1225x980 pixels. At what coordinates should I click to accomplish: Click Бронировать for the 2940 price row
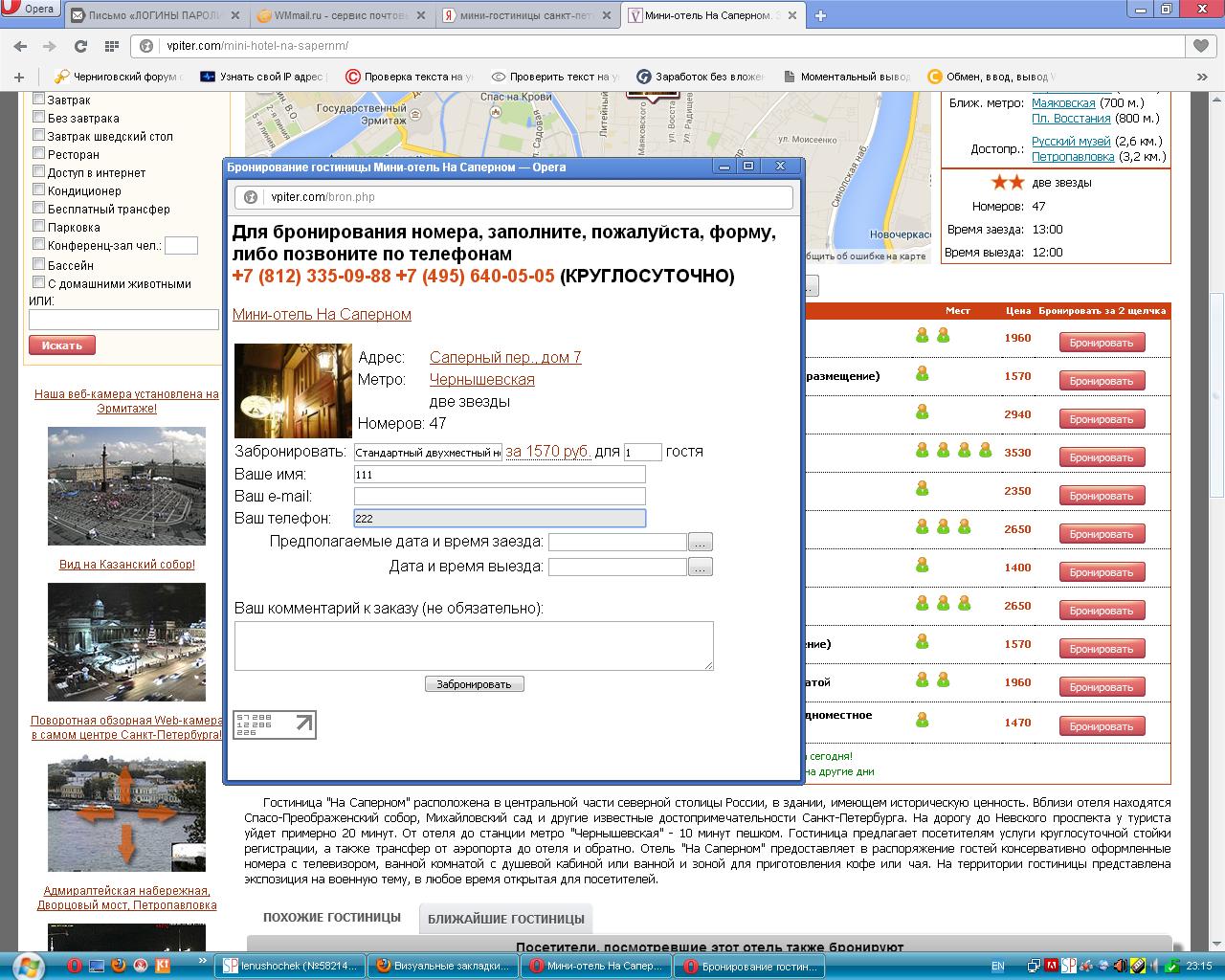(1101, 419)
